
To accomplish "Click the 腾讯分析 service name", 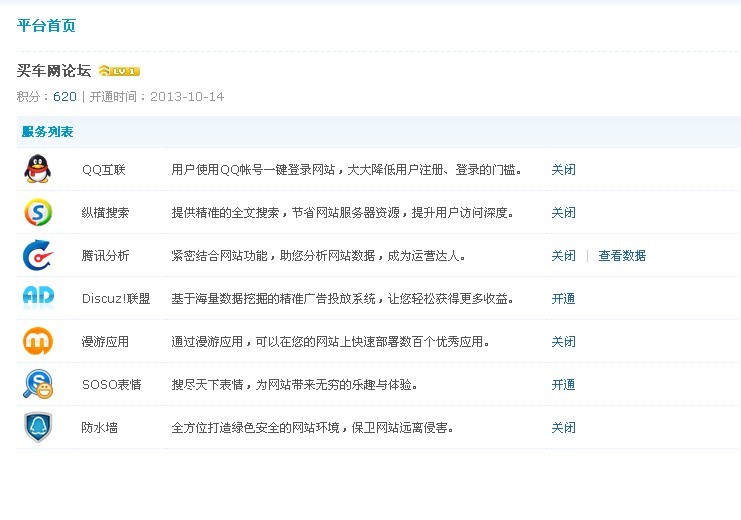I will click(105, 256).
